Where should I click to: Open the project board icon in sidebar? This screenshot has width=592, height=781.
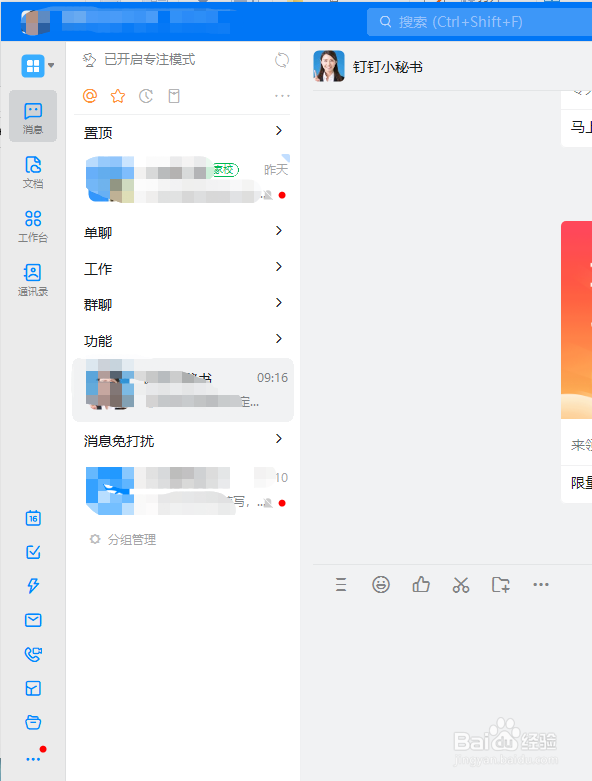33,688
